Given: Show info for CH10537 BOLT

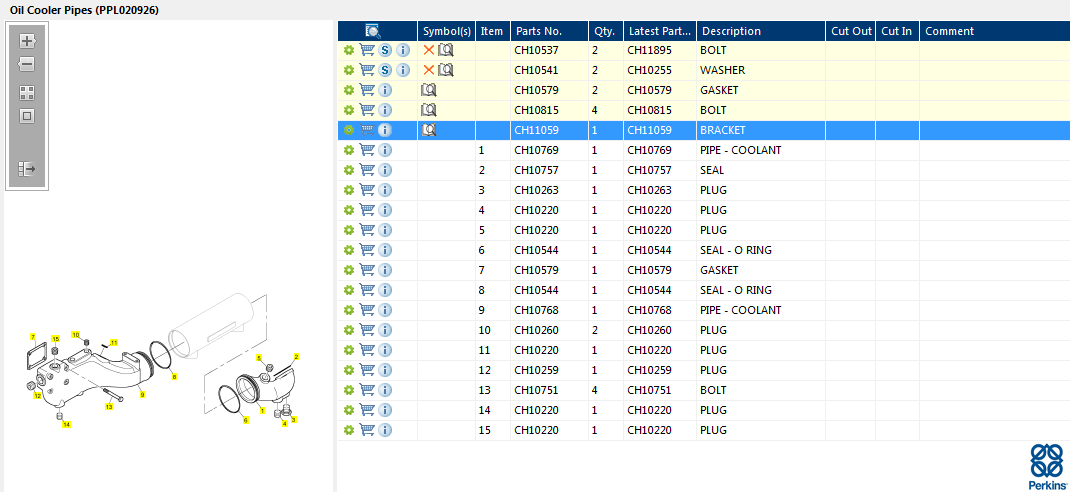Looking at the screenshot, I should pyautogui.click(x=403, y=50).
